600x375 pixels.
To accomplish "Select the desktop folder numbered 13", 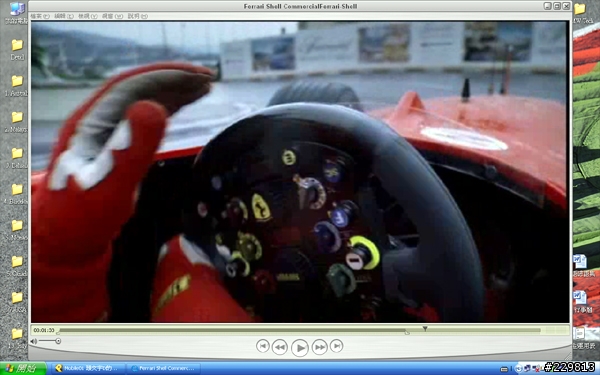I will (16, 338).
